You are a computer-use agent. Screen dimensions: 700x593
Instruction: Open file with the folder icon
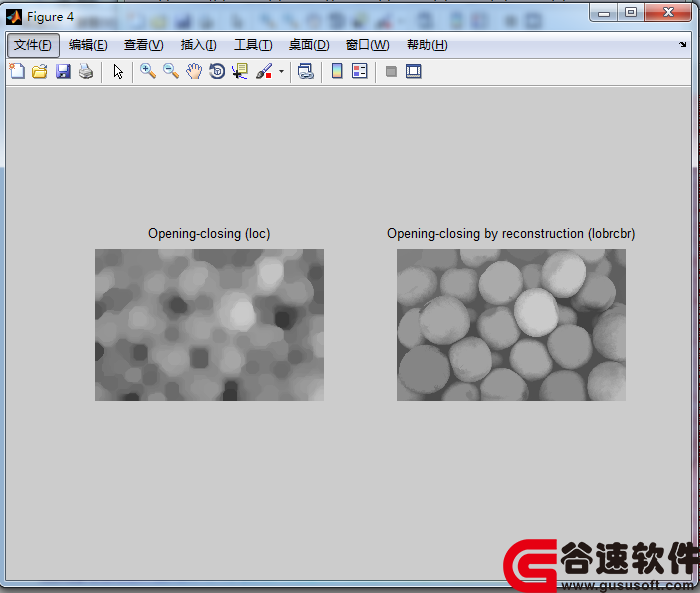click(40, 71)
